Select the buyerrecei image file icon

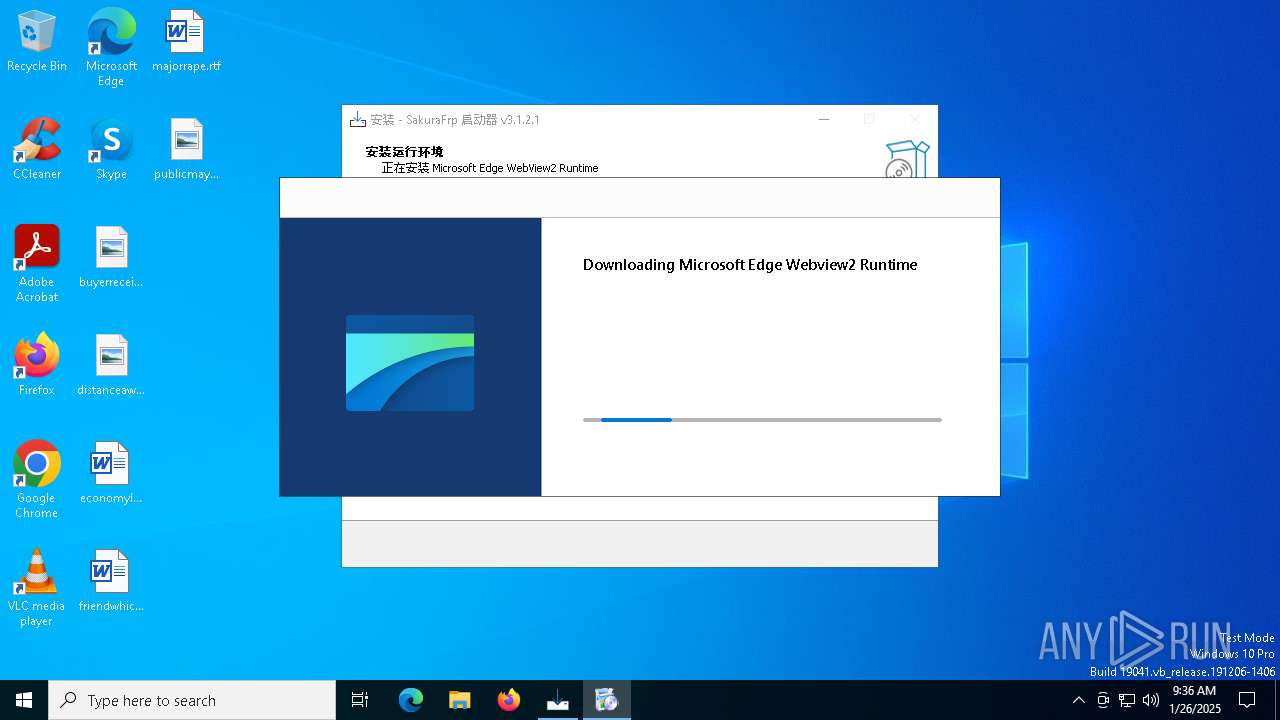point(111,257)
